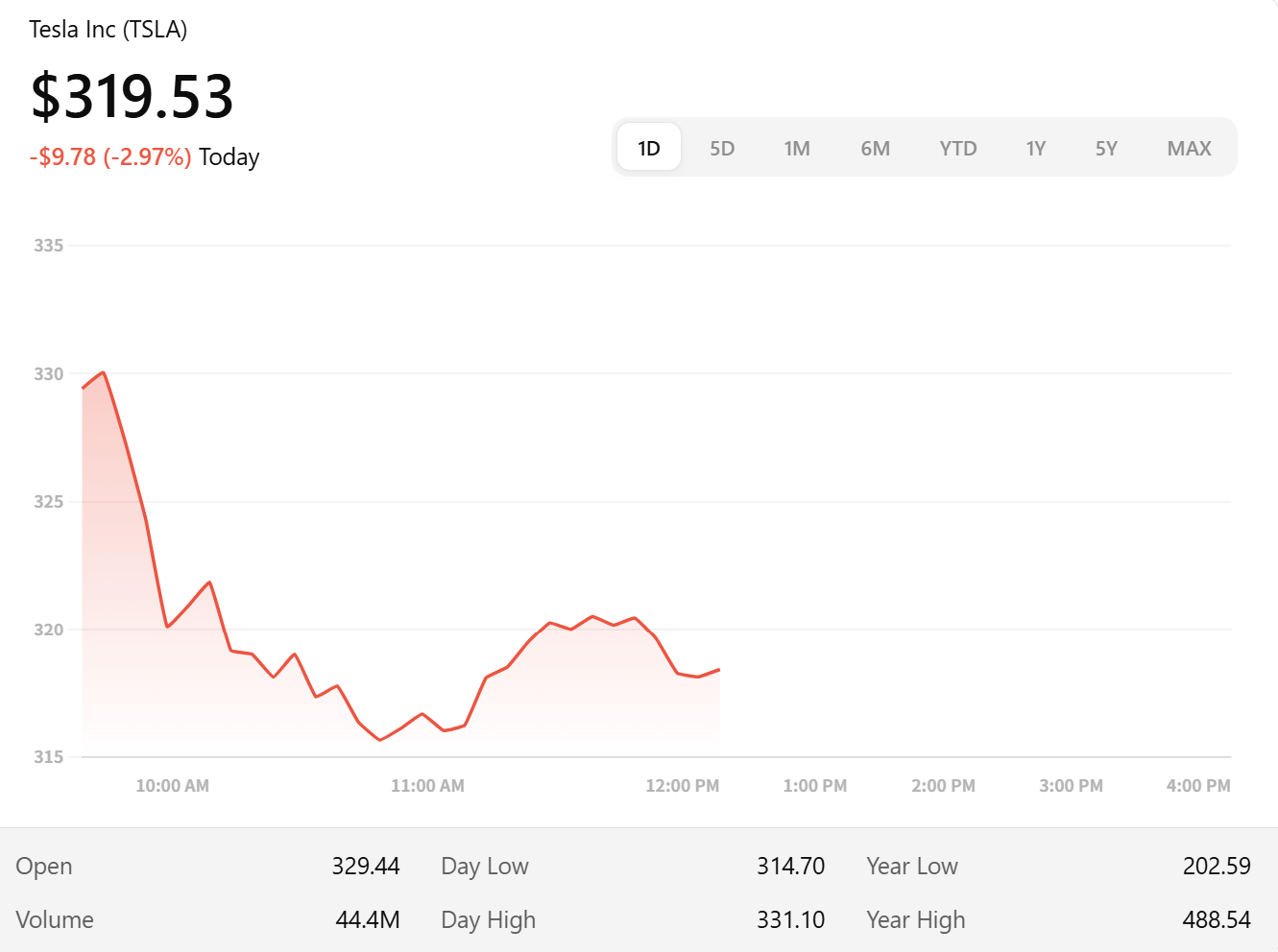
Task: Click the chart line's latest endpoint
Action: 719,670
